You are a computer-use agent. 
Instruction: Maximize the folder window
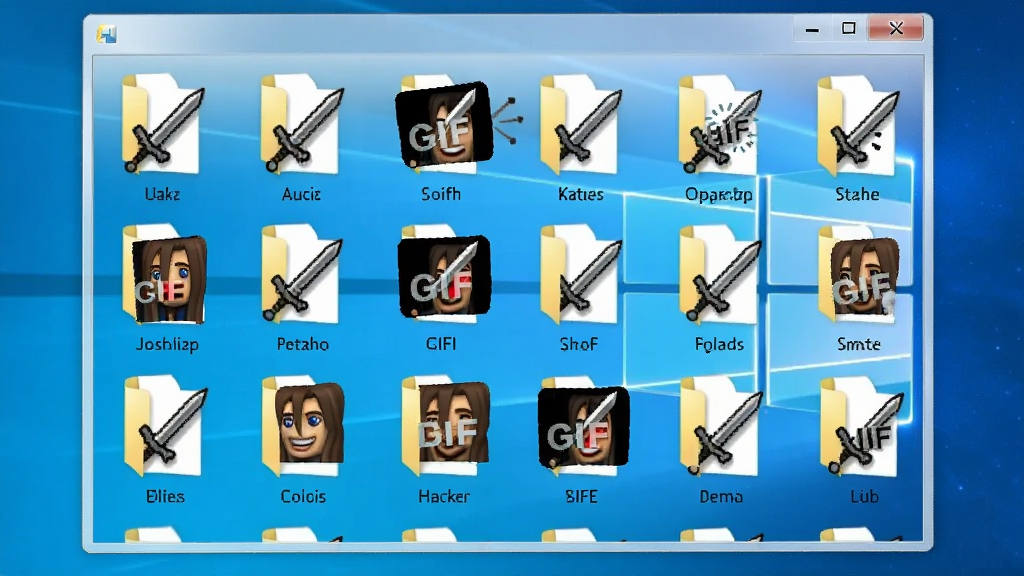coord(848,29)
